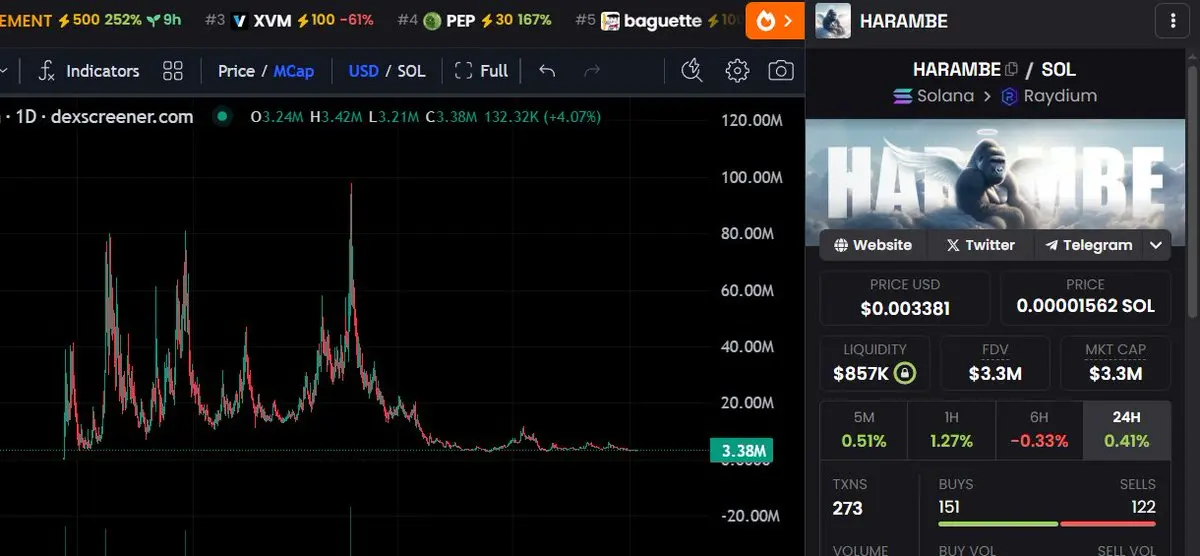Open the token Telegram channel
1200x556 pixels.
click(1088, 245)
